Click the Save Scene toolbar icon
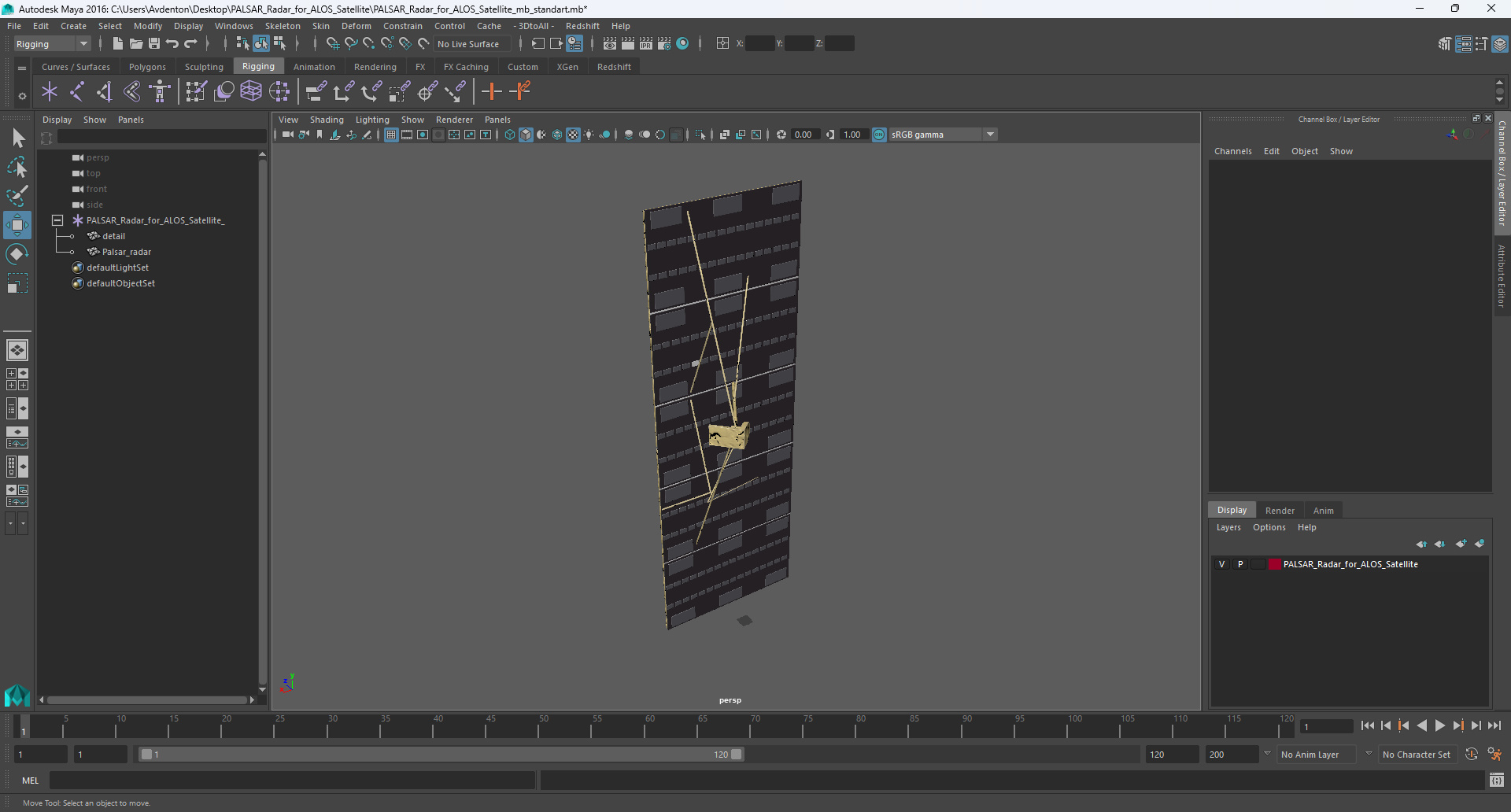 click(x=154, y=44)
